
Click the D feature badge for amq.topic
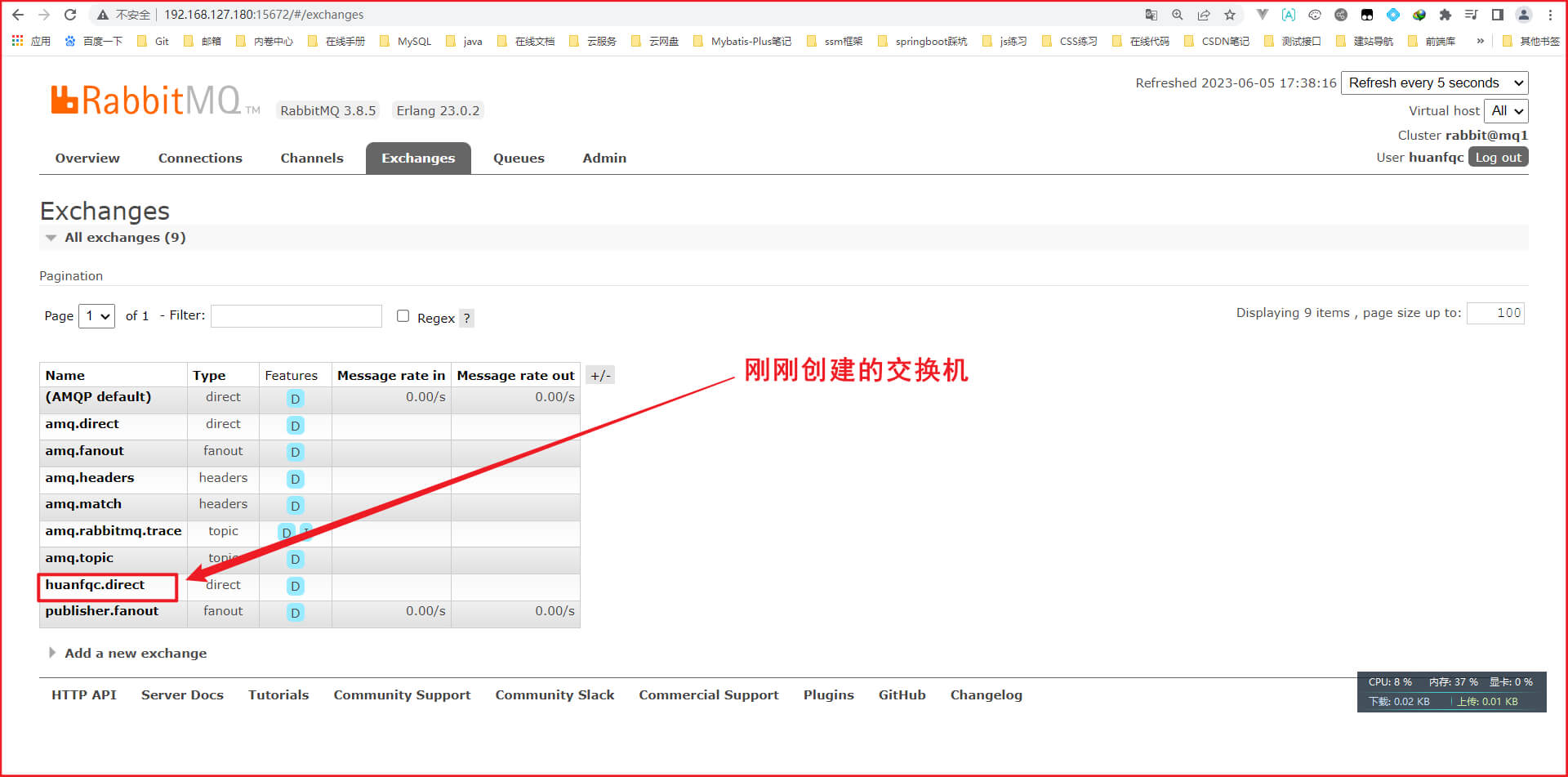296,560
